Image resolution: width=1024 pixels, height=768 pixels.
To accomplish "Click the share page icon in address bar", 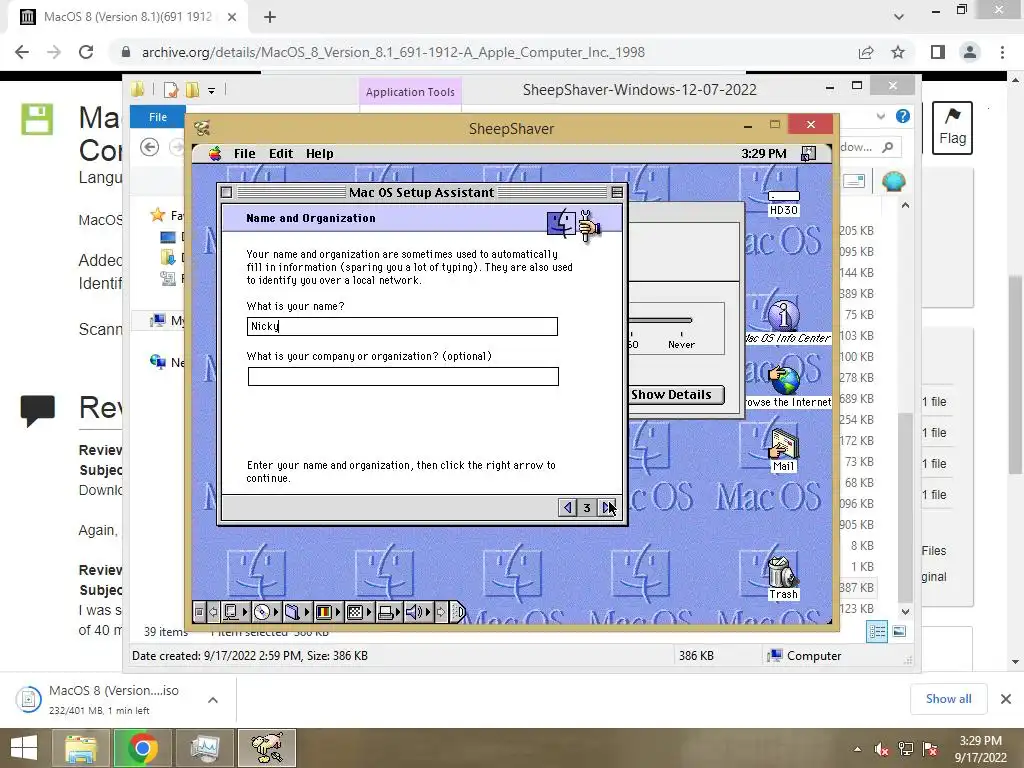I will click(866, 52).
